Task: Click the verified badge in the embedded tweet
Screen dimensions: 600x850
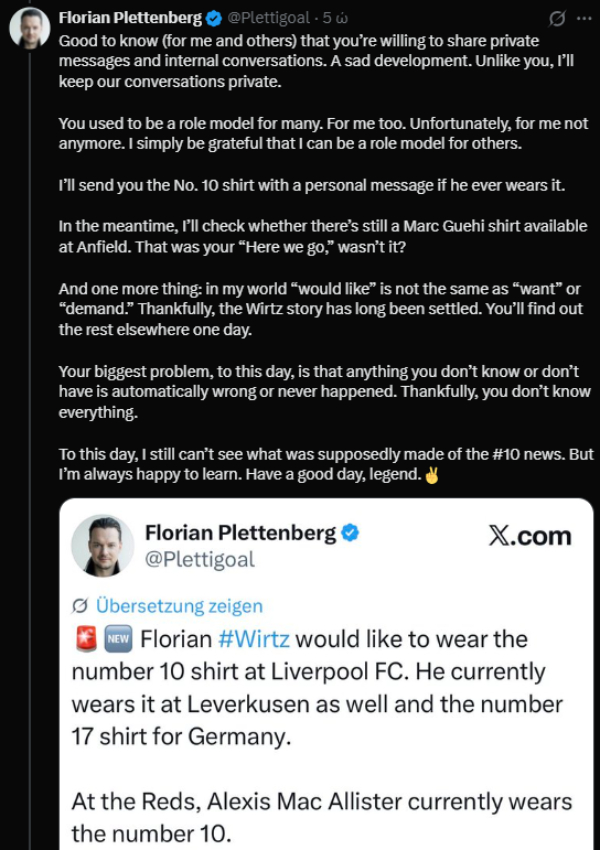Action: (x=351, y=533)
